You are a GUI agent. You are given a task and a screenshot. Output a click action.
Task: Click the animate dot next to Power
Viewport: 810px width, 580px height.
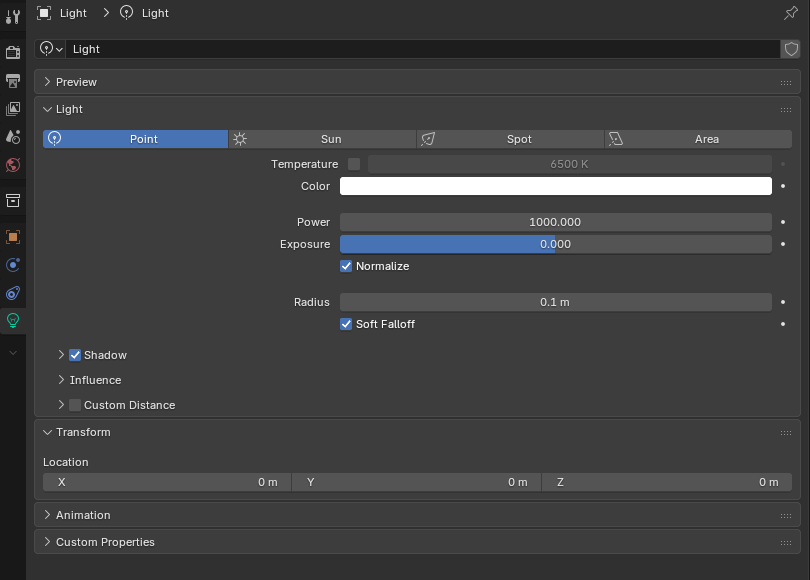pos(783,222)
